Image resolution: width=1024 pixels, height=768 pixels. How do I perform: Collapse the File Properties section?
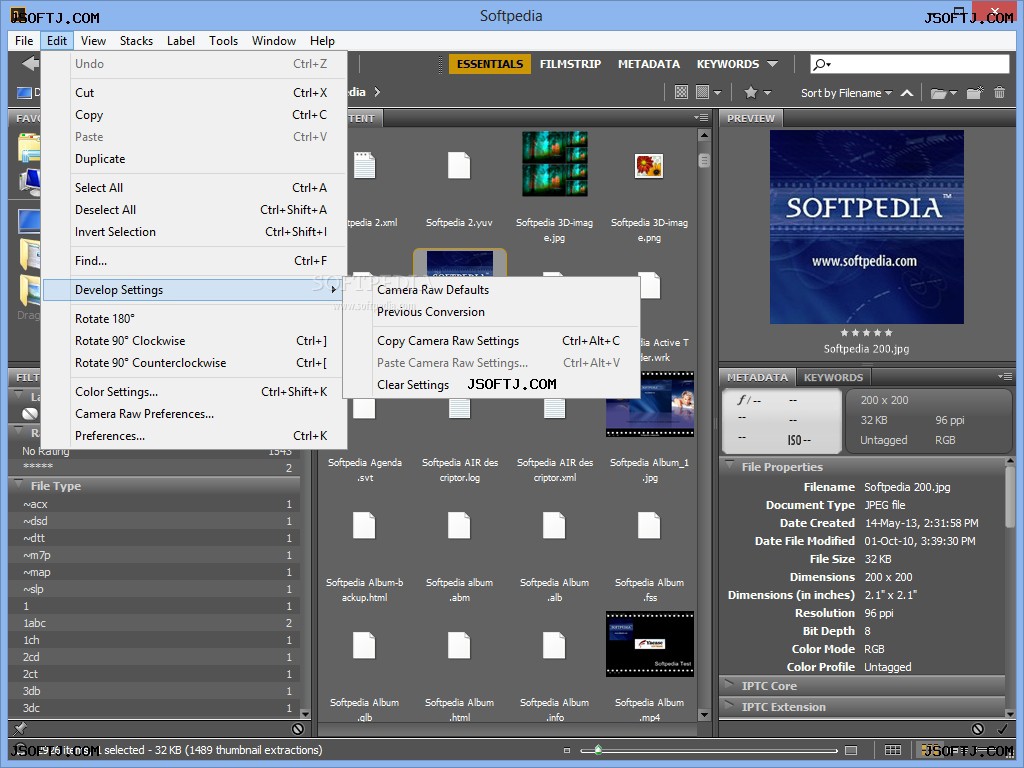(x=729, y=466)
